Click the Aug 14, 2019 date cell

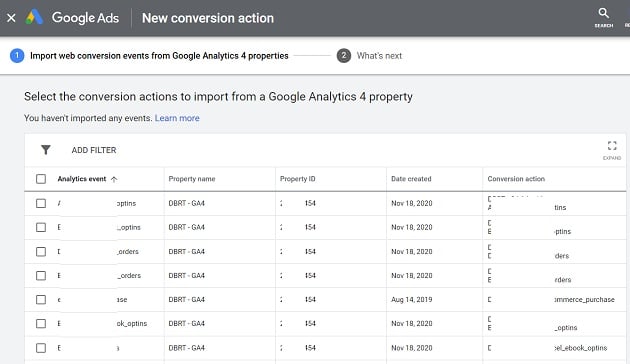pos(411,300)
